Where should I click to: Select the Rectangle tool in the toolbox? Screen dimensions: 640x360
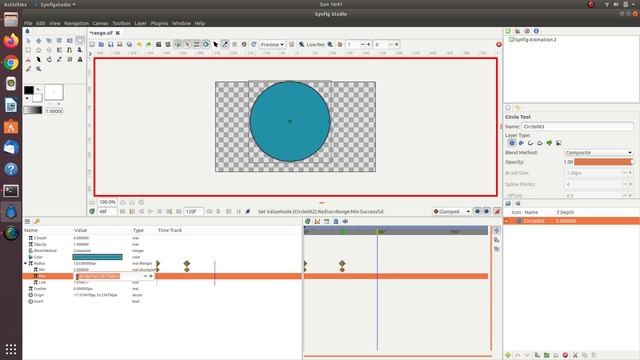pos(28,50)
